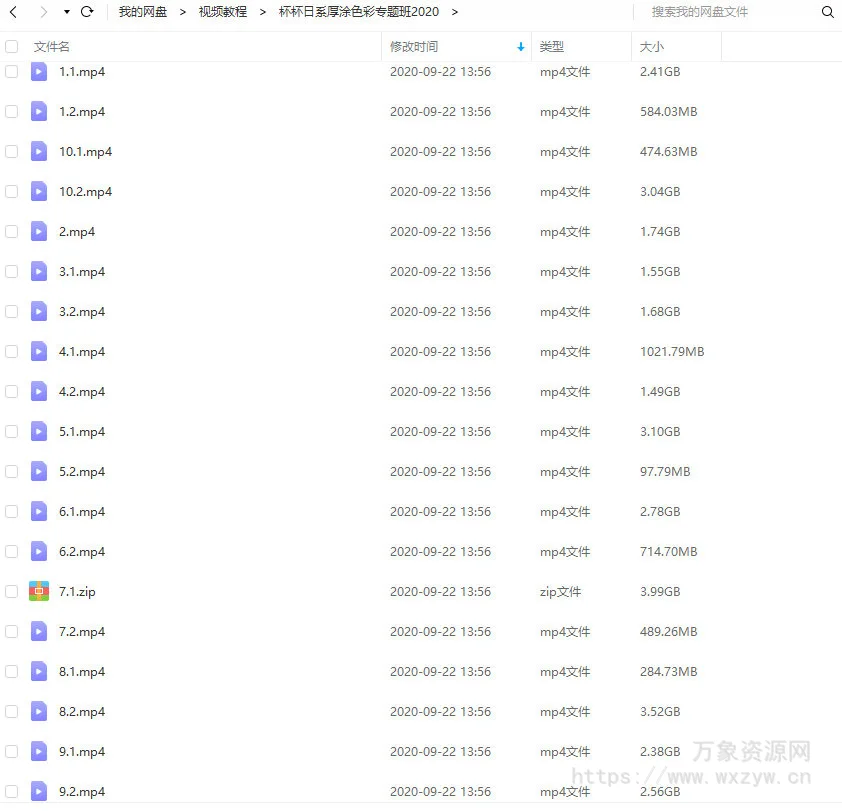842x811 pixels.
Task: Sort files by 大小 column header
Action: 651,47
